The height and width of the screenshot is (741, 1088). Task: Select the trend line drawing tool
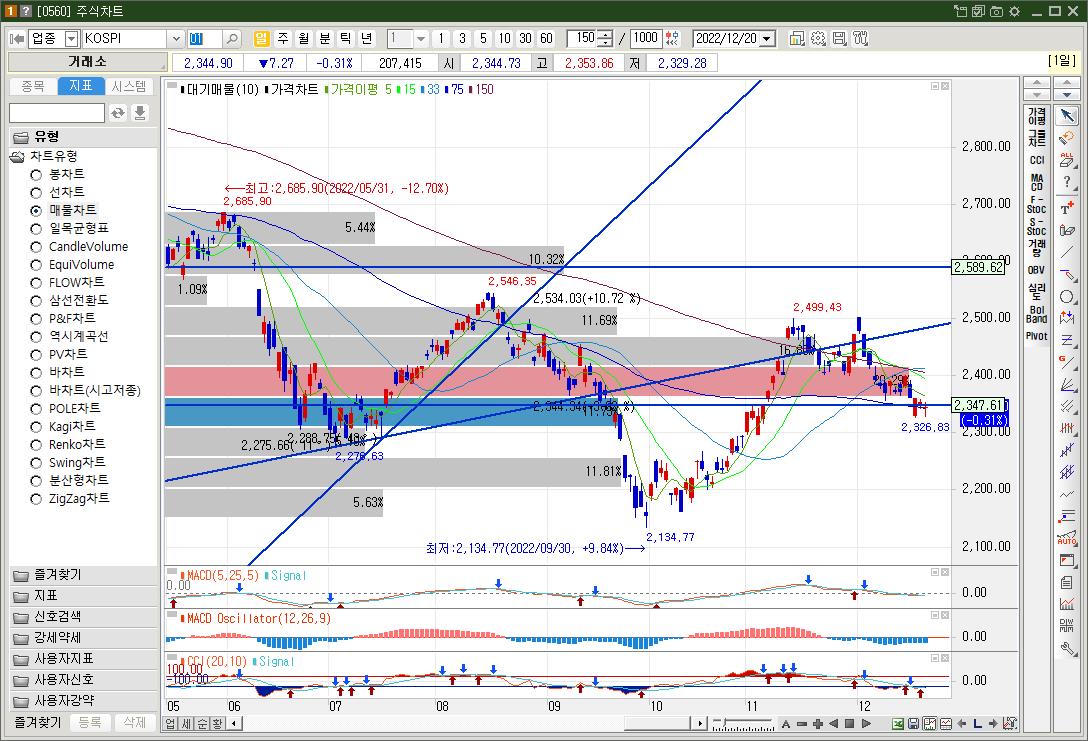[x=1067, y=252]
